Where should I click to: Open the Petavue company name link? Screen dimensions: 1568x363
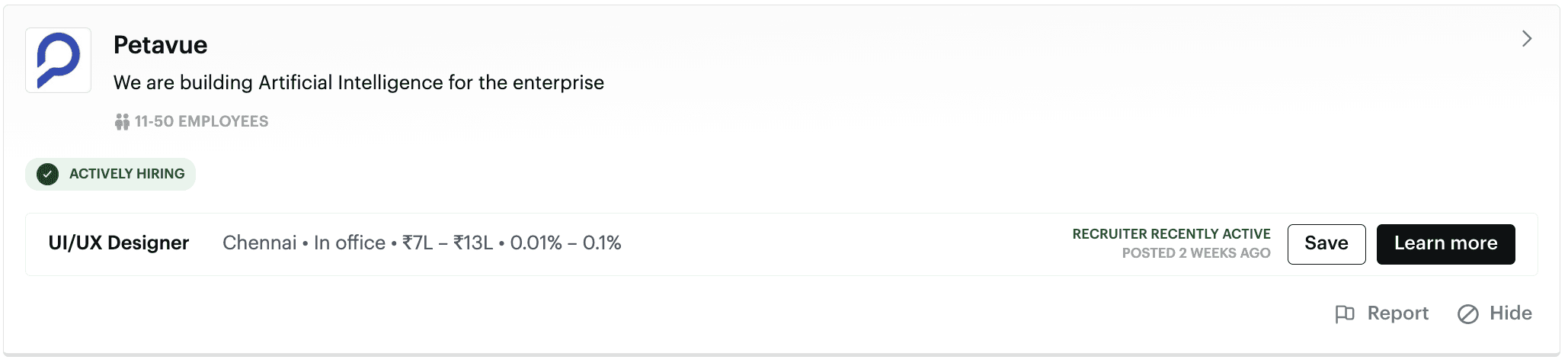click(160, 45)
